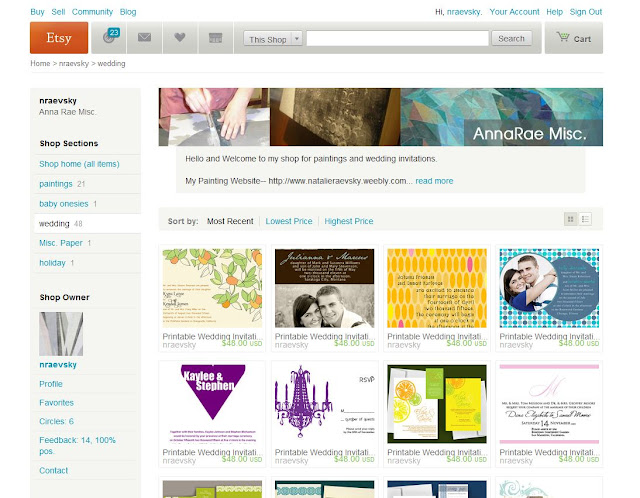Open the favorites heart icon

[180, 38]
